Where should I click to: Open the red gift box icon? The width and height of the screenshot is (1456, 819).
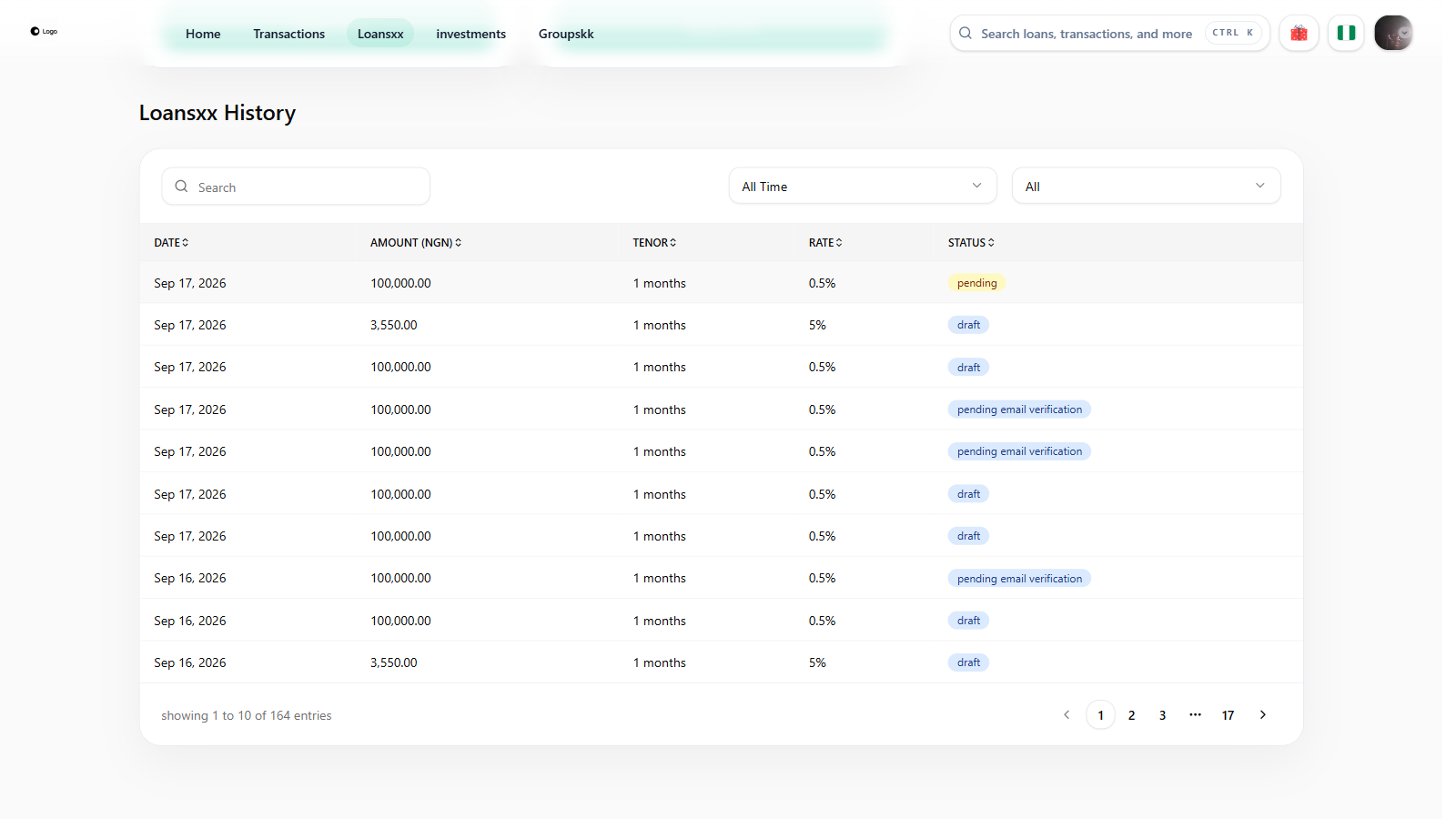1299,33
